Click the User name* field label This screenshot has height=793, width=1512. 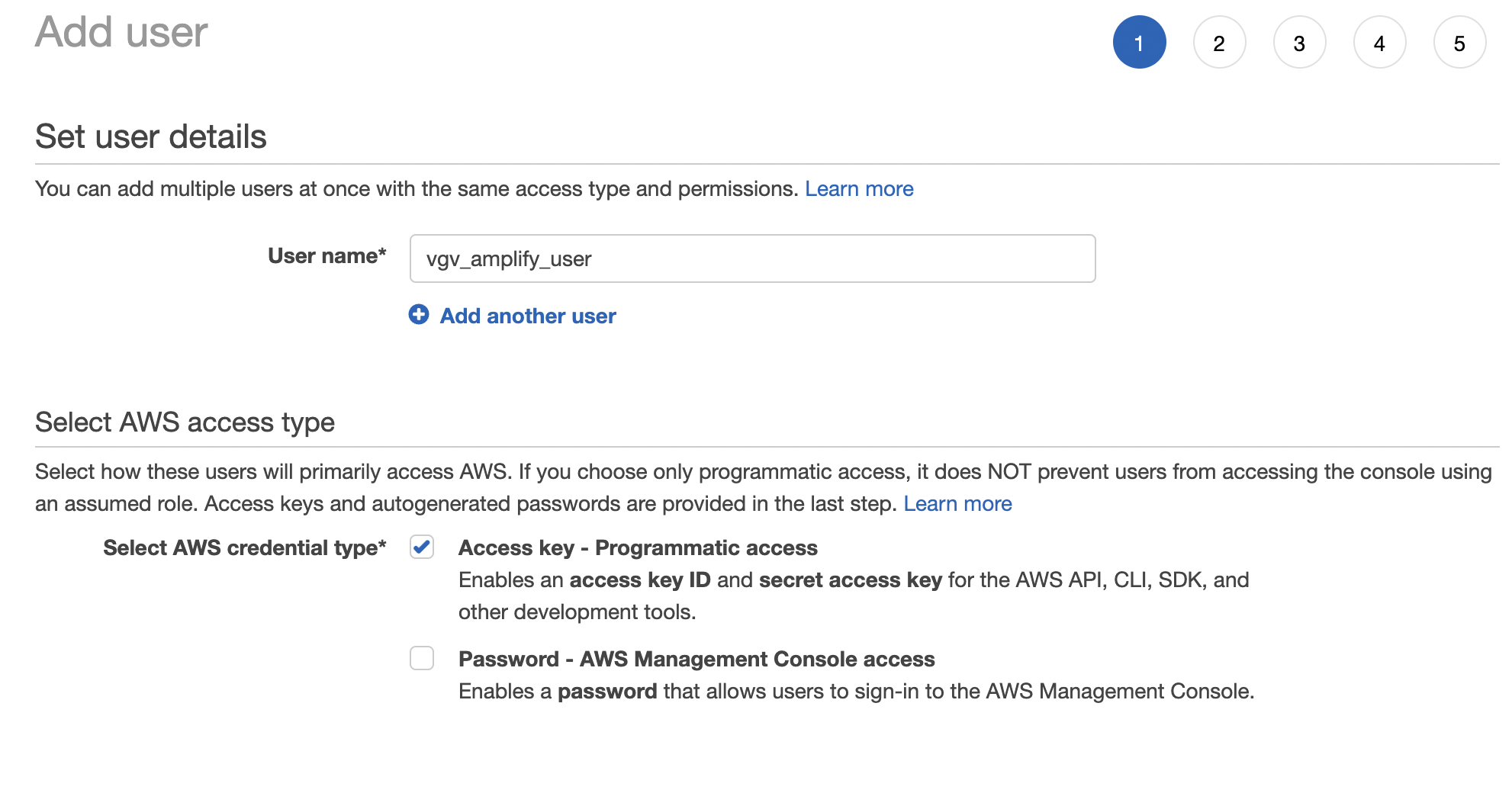click(x=327, y=255)
